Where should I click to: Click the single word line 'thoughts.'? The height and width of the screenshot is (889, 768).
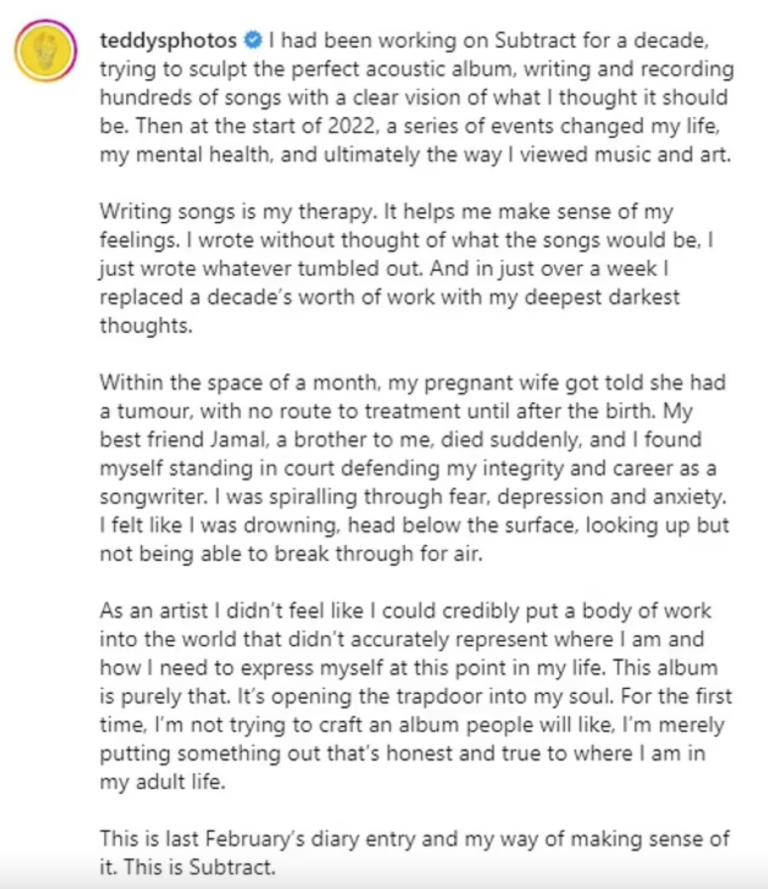click(x=146, y=326)
